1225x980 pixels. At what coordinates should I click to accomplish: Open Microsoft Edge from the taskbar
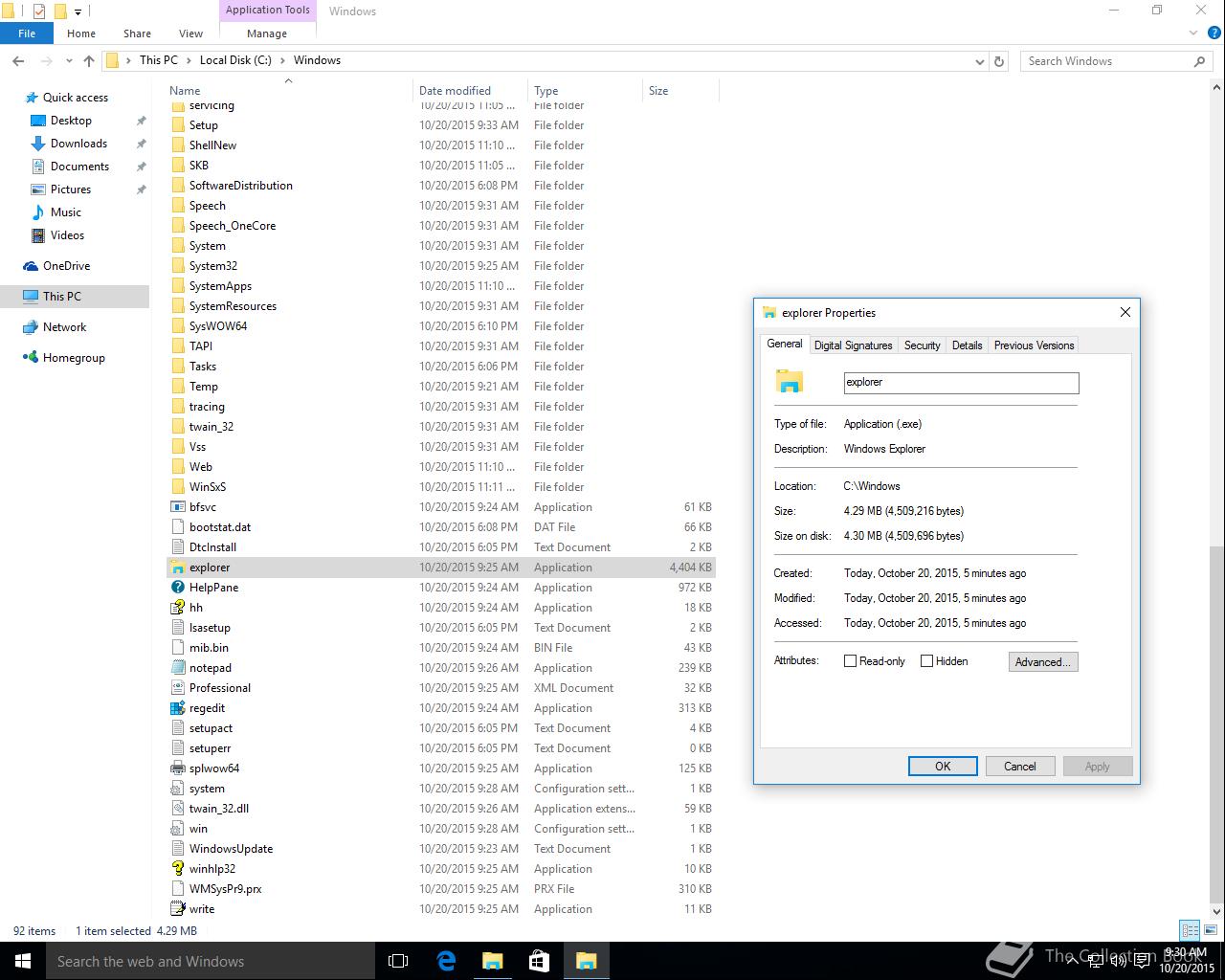coord(446,961)
